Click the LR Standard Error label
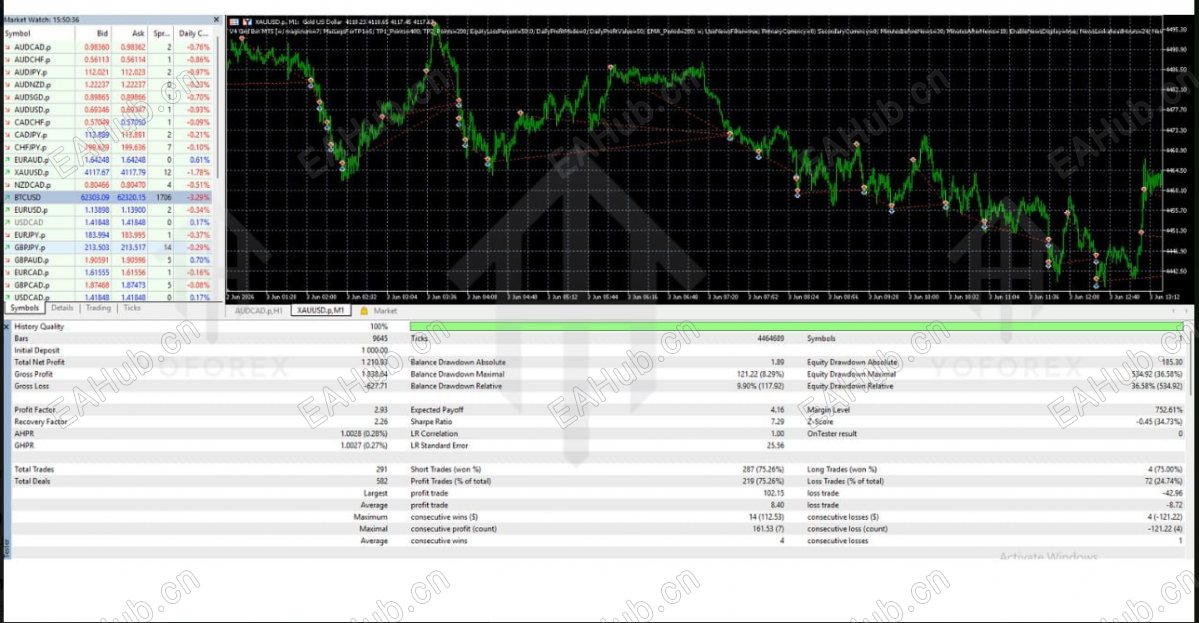Screen dimensions: 1199x623 click(x=440, y=446)
